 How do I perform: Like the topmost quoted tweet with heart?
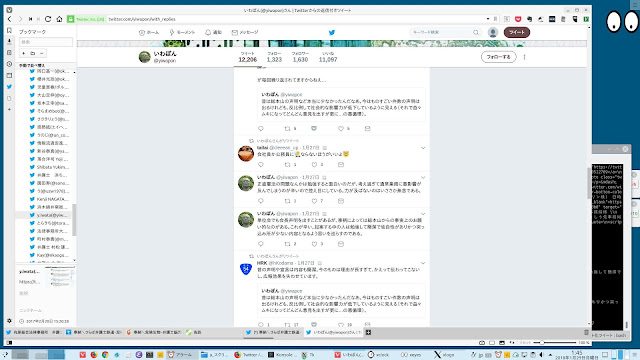[x=341, y=129]
